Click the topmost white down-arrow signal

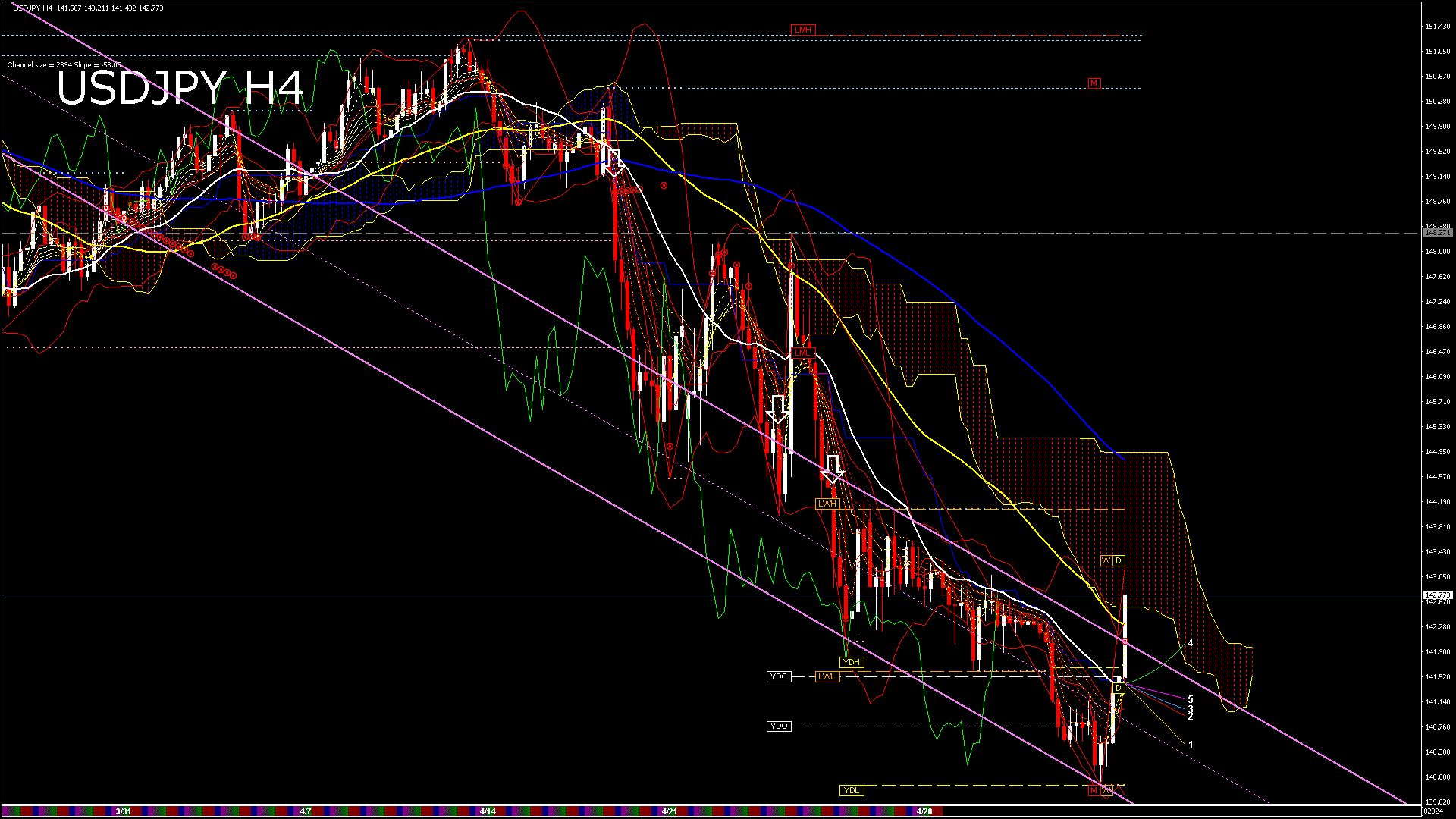(x=614, y=163)
